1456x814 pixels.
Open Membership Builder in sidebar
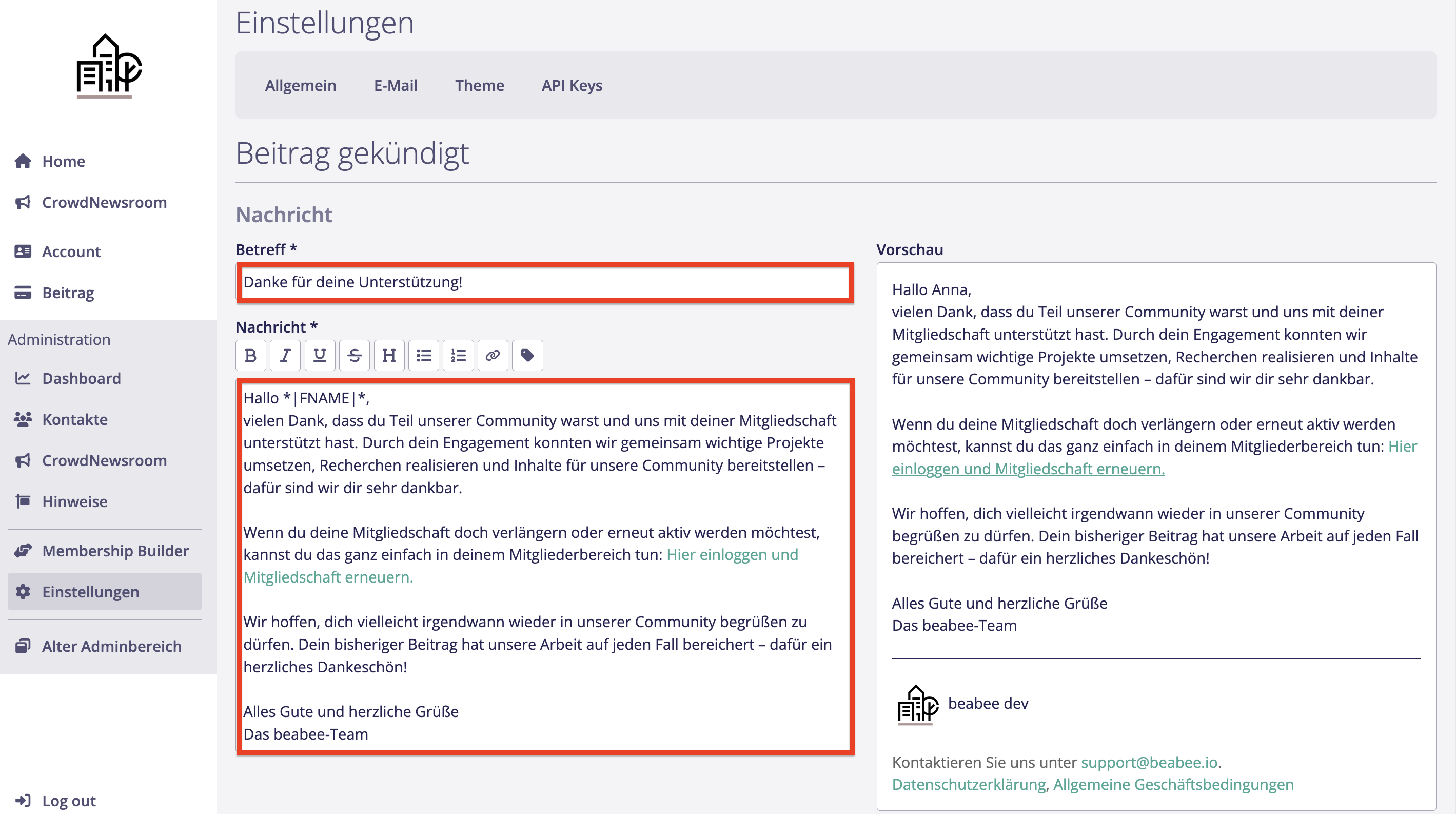coord(115,551)
